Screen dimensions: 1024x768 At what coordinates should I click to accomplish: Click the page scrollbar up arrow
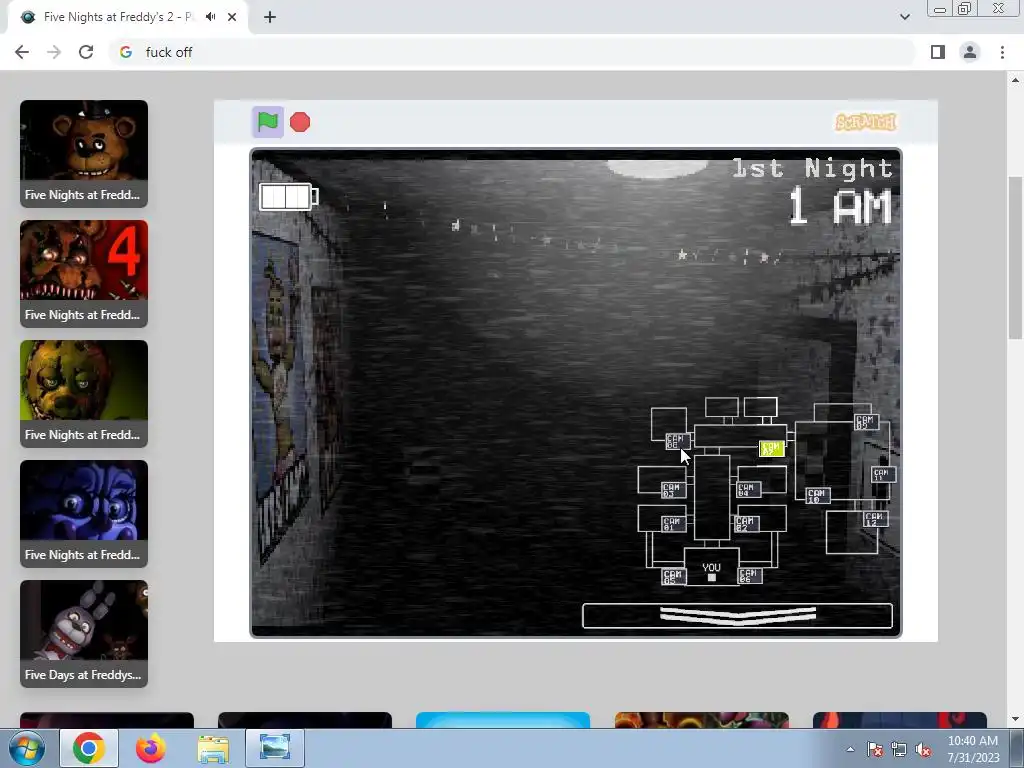pyautogui.click(x=1016, y=80)
